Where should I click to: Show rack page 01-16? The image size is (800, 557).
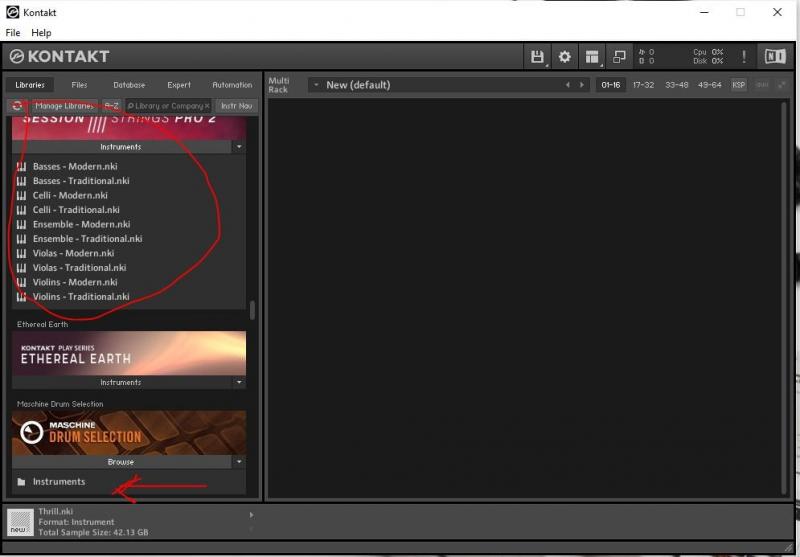(611, 85)
